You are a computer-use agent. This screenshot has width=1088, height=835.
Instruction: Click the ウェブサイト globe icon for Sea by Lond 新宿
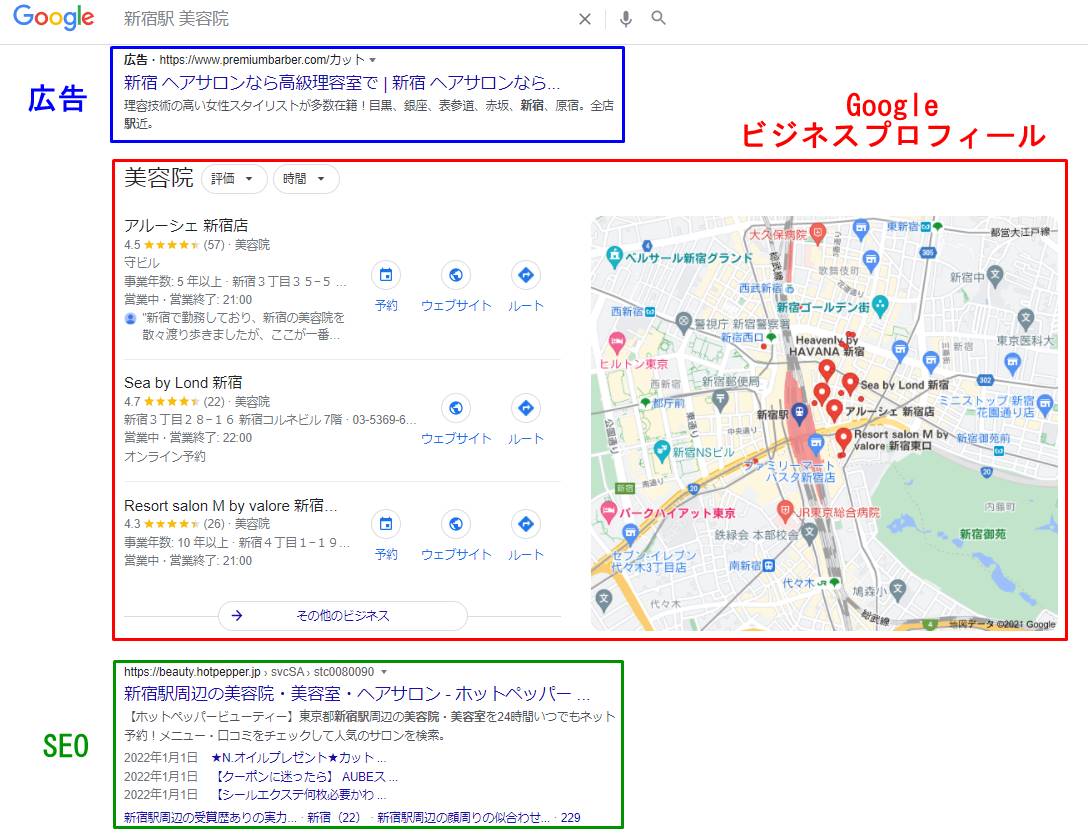click(456, 408)
